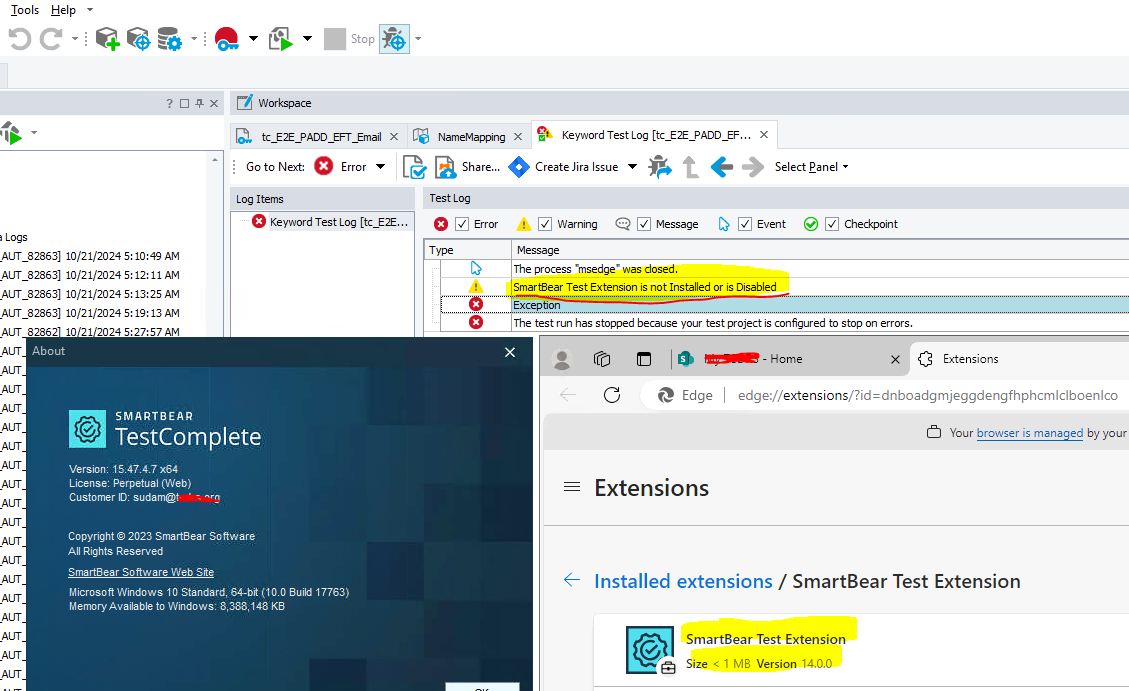Open the run button dropdown arrow
The width and height of the screenshot is (1129, 691).
tap(307, 37)
